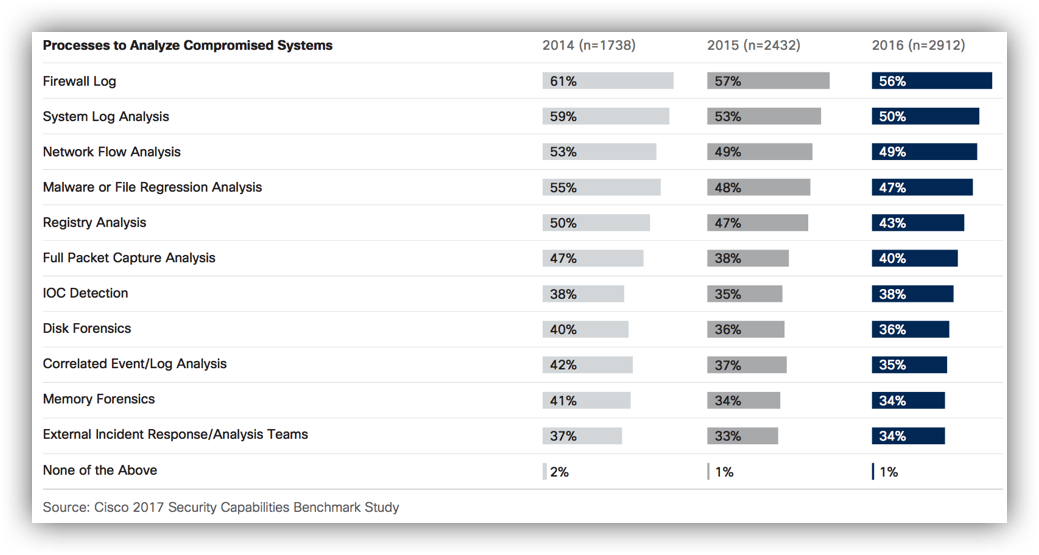The height and width of the screenshot is (555, 1039).
Task: Click the Full Packet Capture Analysis label
Action: click(x=129, y=258)
